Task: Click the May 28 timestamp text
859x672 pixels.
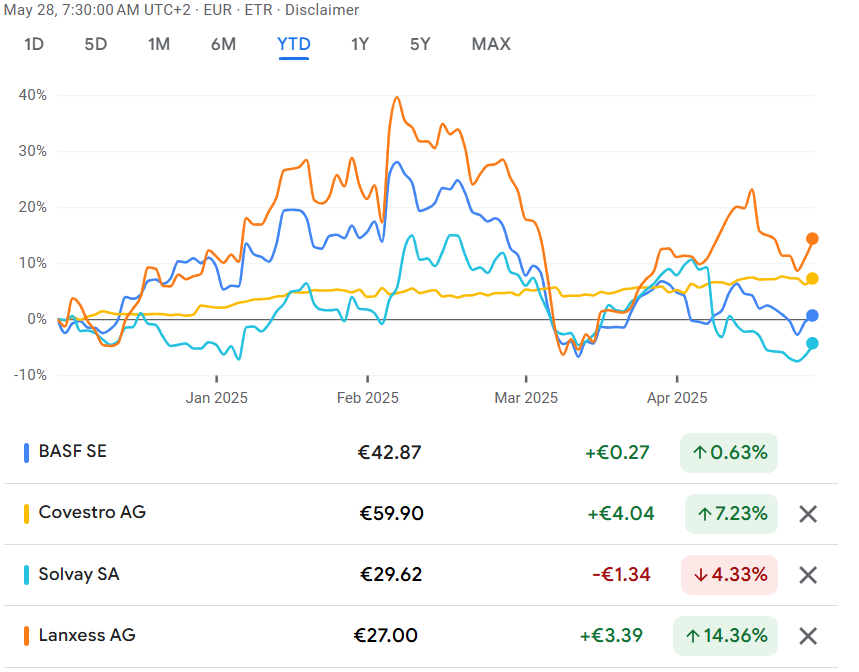Action: pos(99,10)
